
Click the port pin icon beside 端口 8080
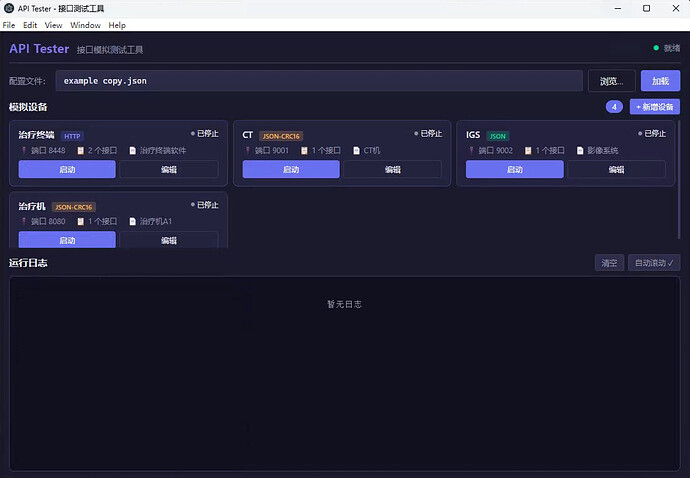[24, 221]
